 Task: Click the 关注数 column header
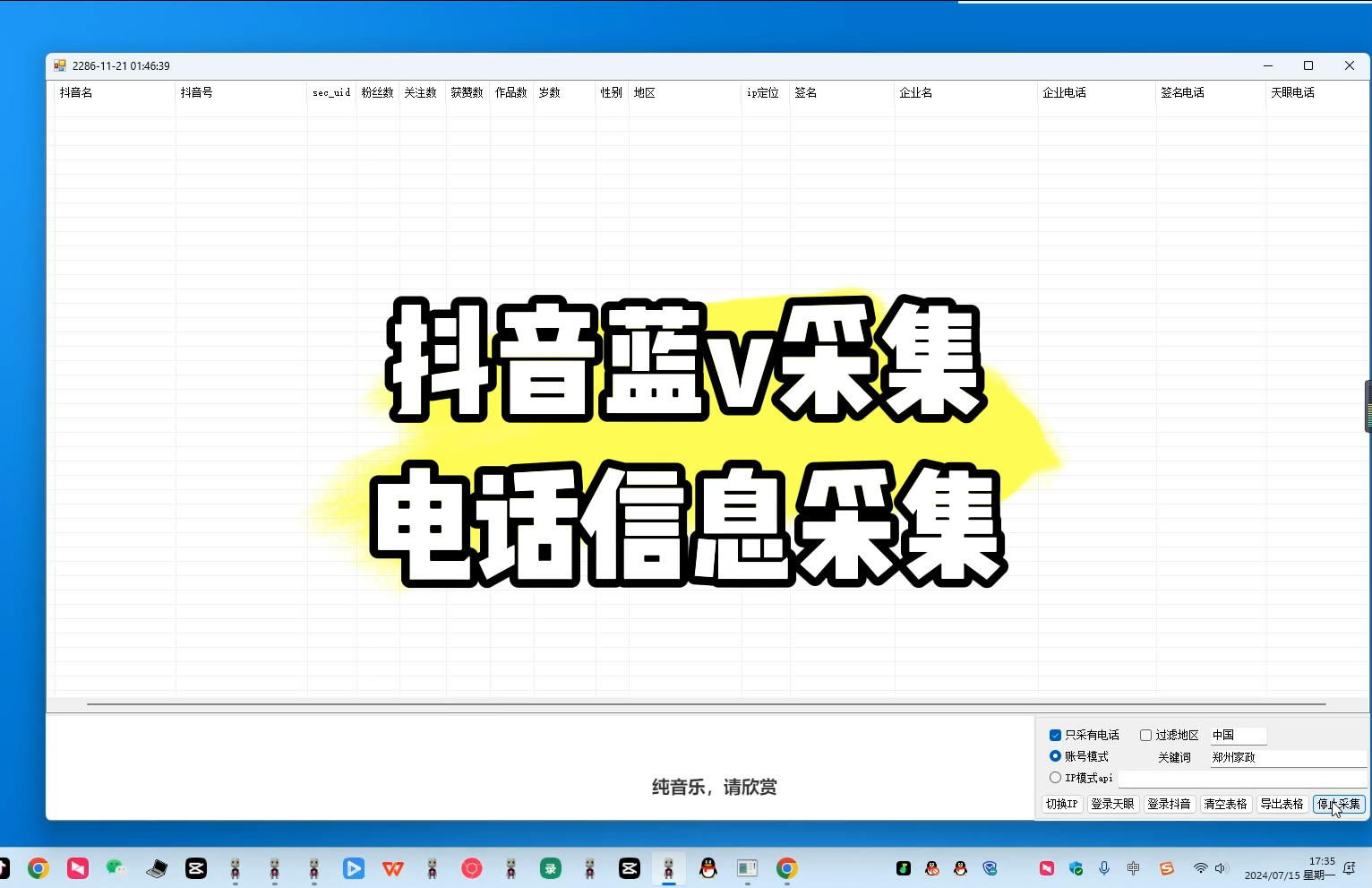pyautogui.click(x=423, y=92)
